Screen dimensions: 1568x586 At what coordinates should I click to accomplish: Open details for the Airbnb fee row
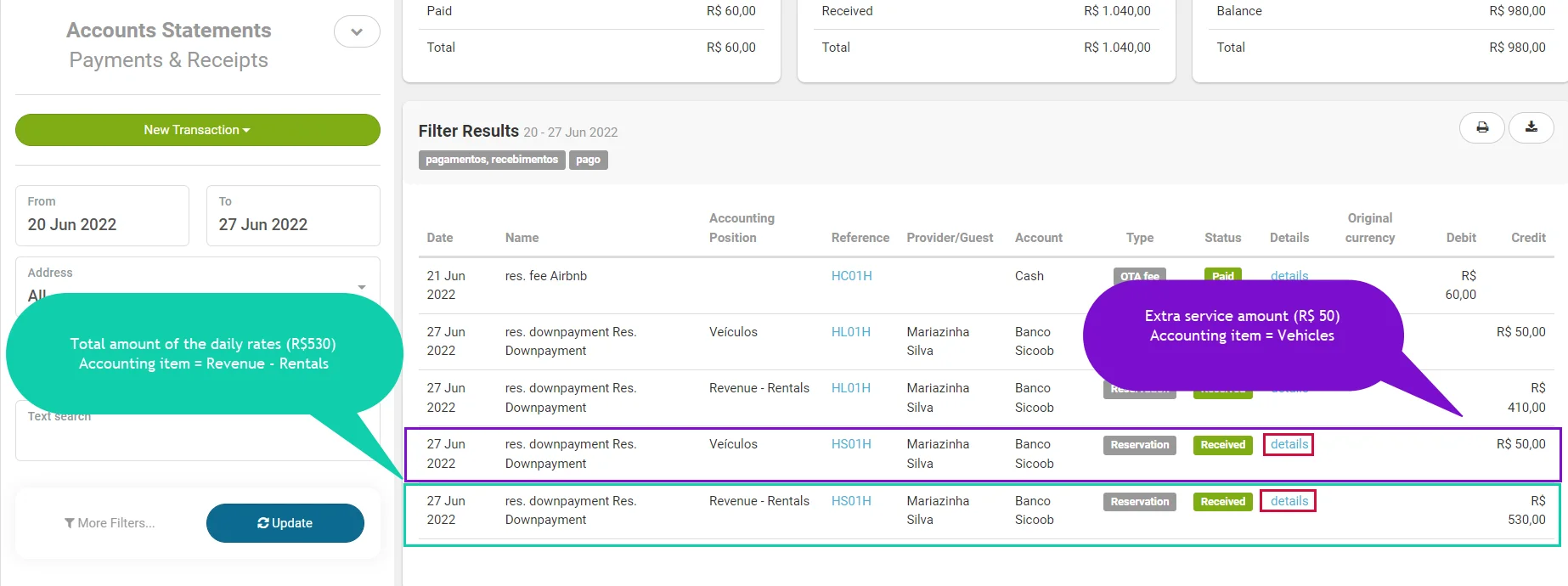(x=1289, y=275)
